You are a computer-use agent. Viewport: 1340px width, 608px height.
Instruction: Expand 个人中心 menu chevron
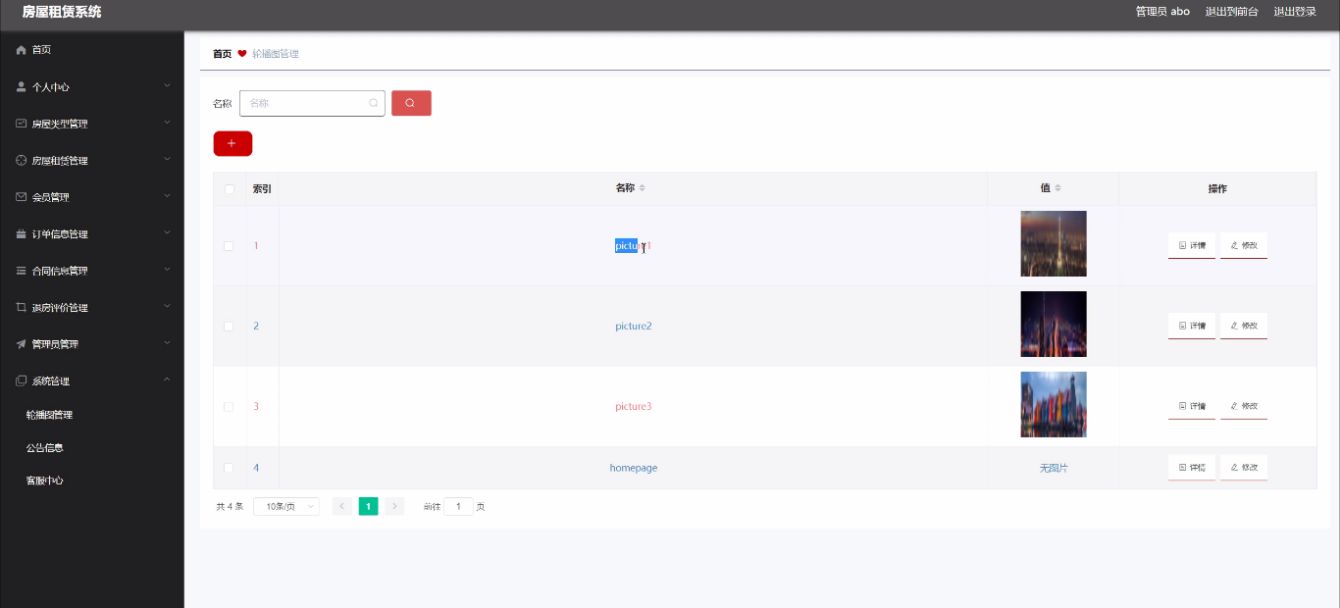pos(167,87)
